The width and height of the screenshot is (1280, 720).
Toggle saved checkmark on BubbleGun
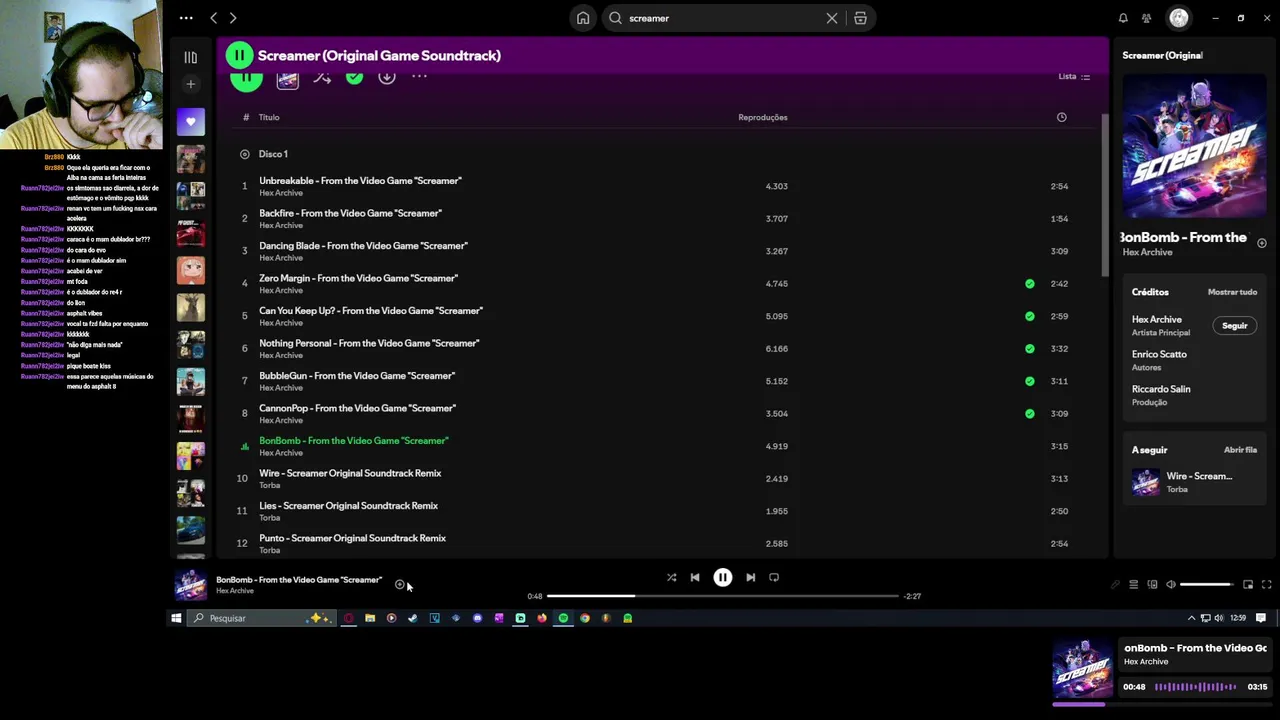pos(1030,381)
